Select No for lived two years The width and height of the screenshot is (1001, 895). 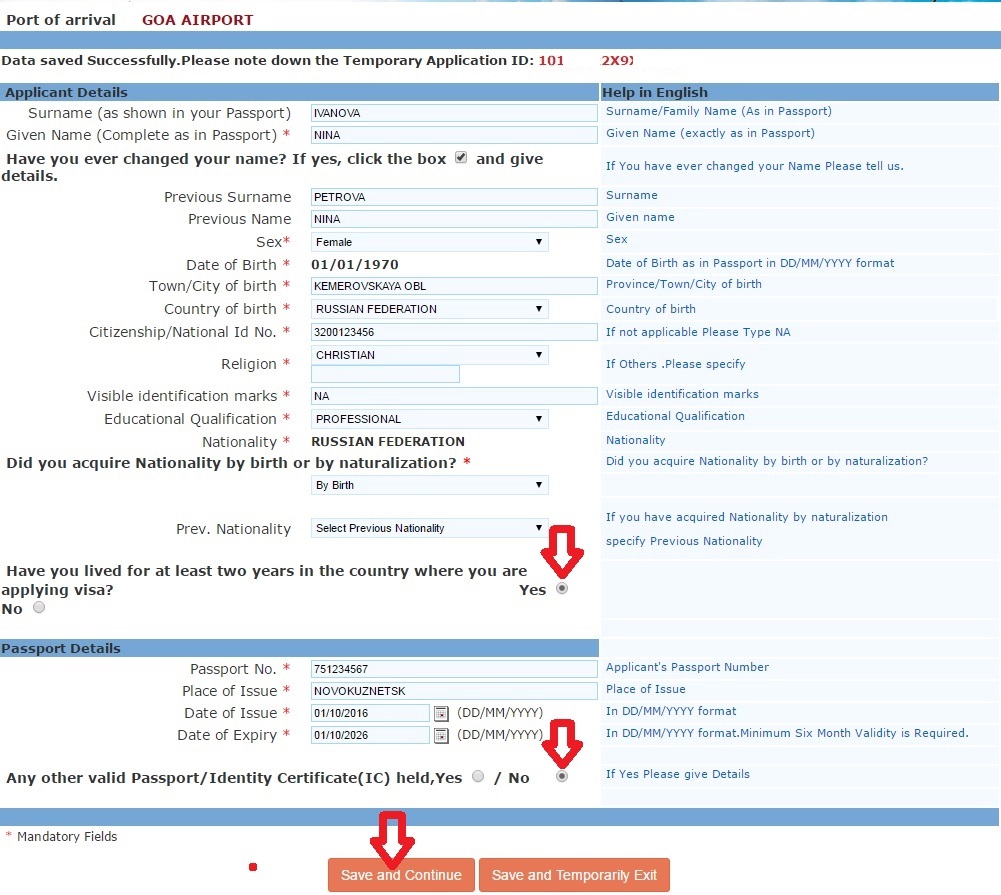[40, 607]
